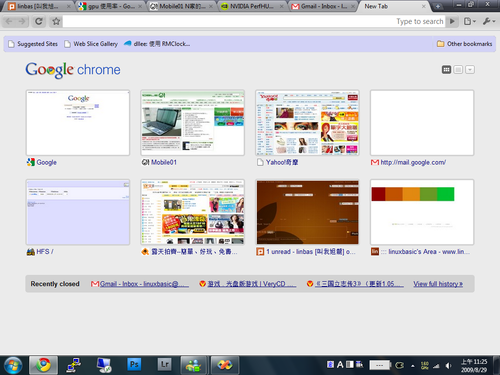Open the Yahoo thumbnail preview
Screen dimensions: 500x375
pos(307,123)
